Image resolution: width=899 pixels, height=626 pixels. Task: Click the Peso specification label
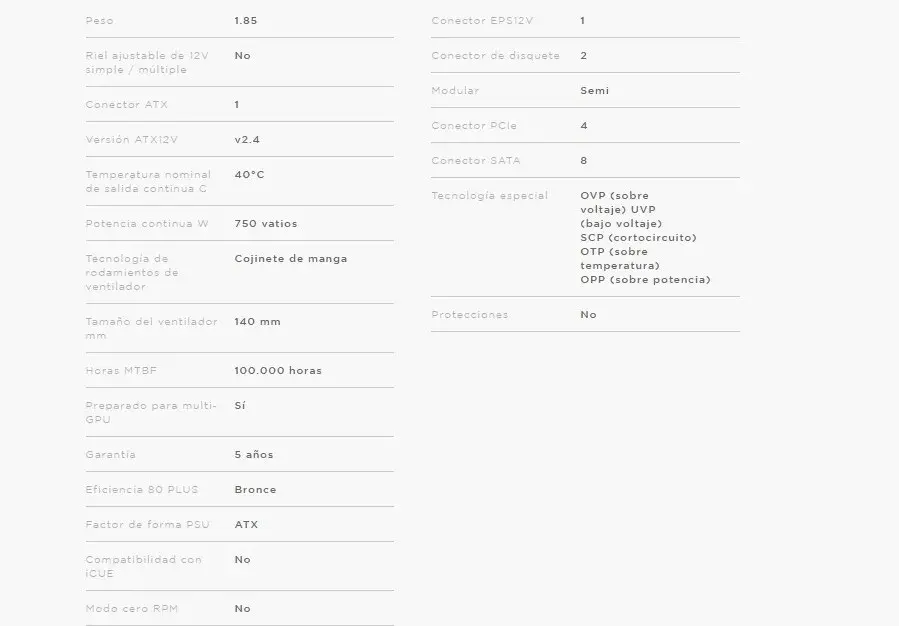pos(99,20)
